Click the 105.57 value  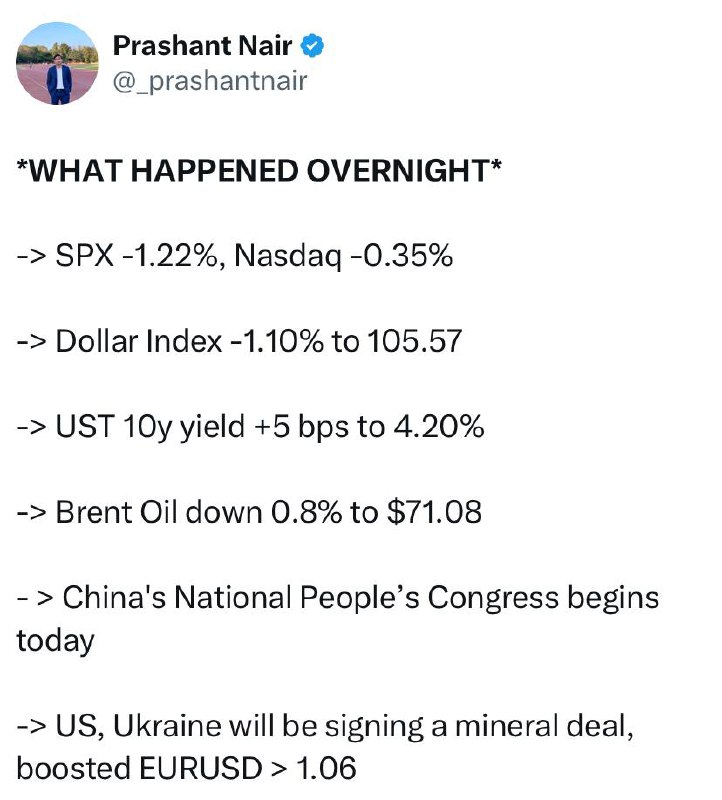[x=414, y=341]
